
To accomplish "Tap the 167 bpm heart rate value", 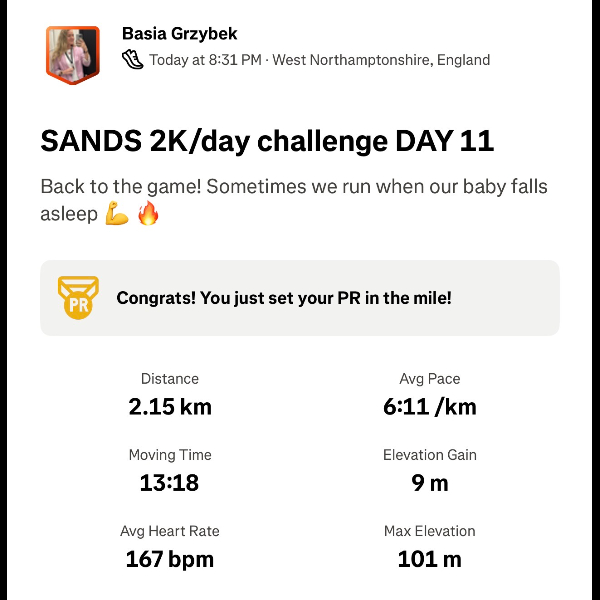I will click(x=170, y=559).
